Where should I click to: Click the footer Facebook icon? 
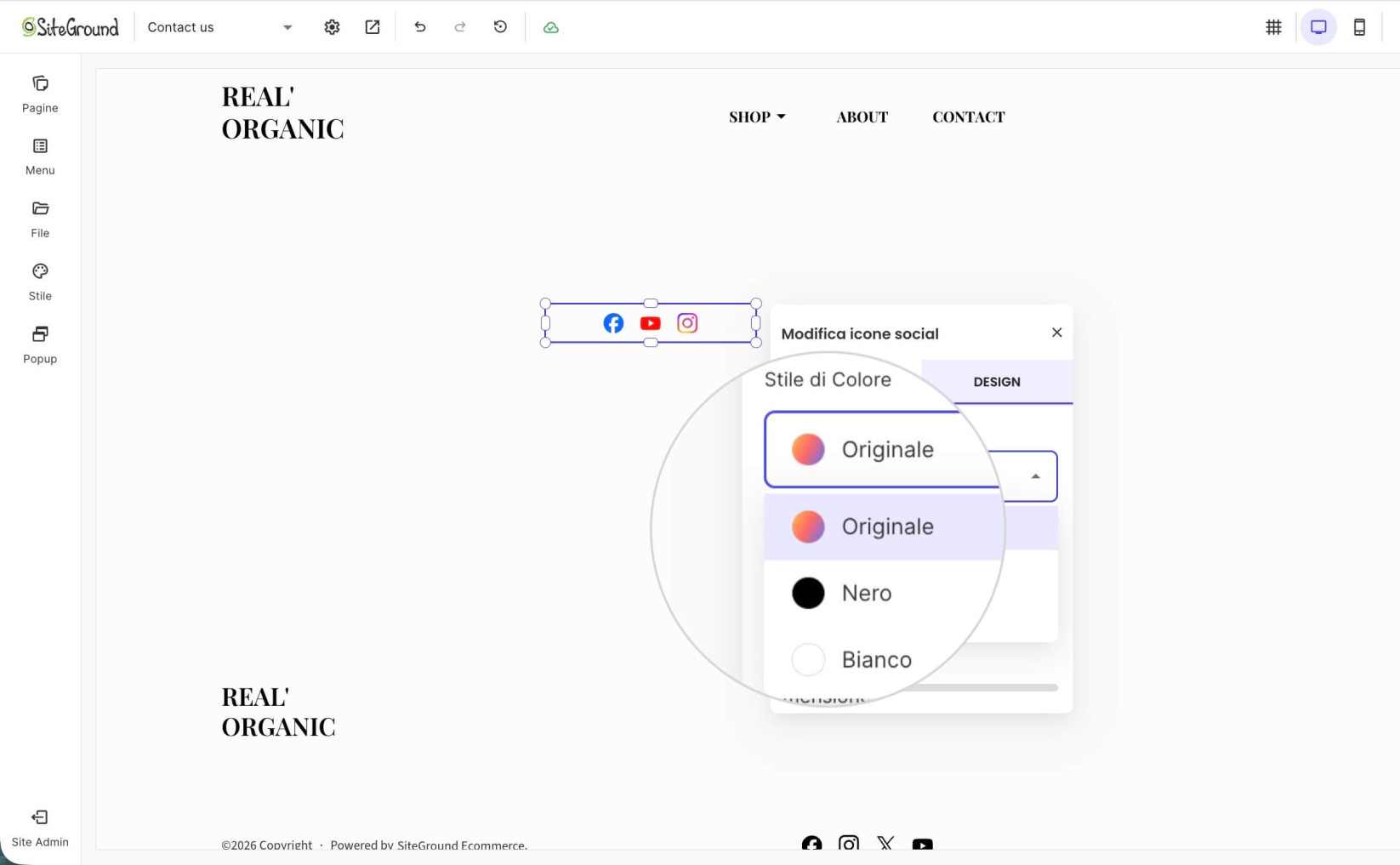click(811, 845)
